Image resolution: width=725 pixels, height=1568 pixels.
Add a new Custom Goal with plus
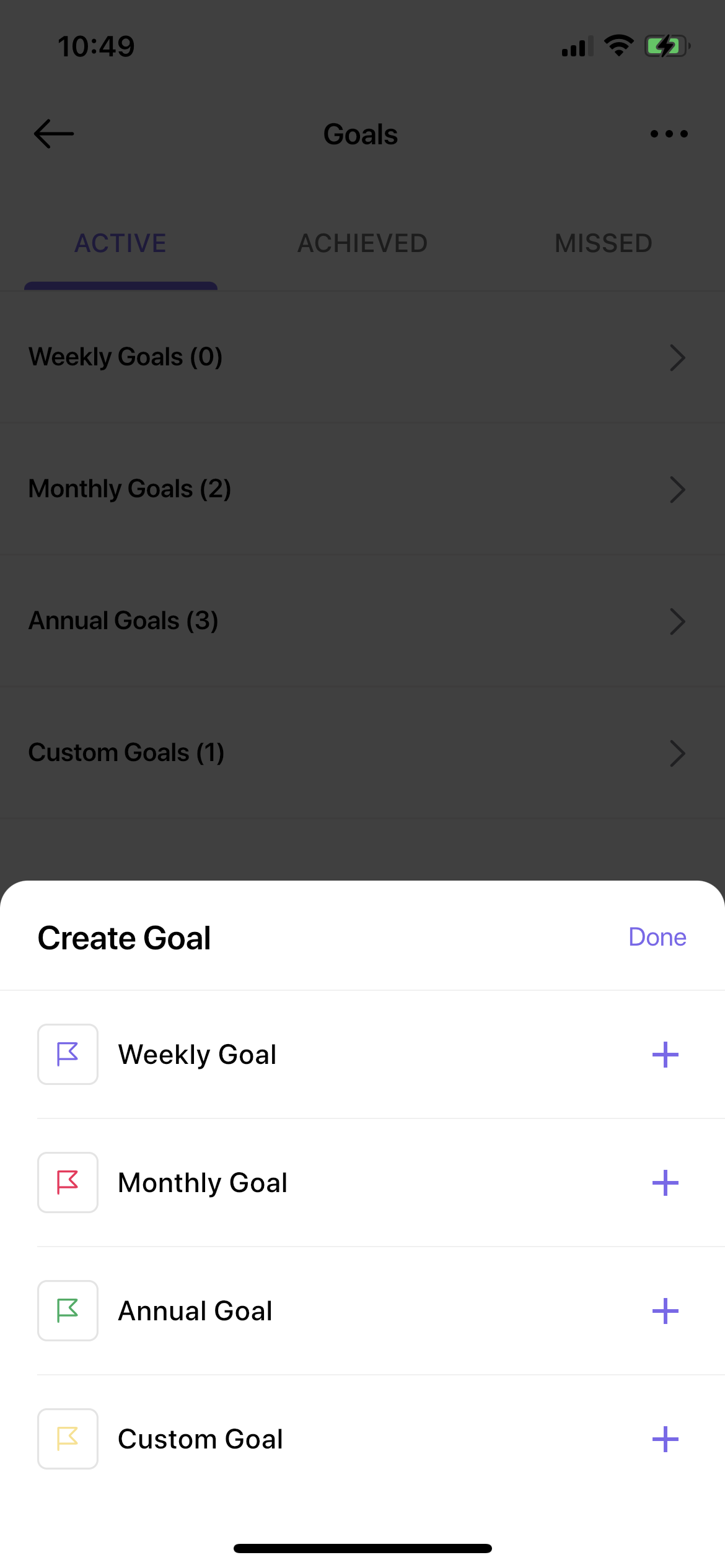(666, 1439)
